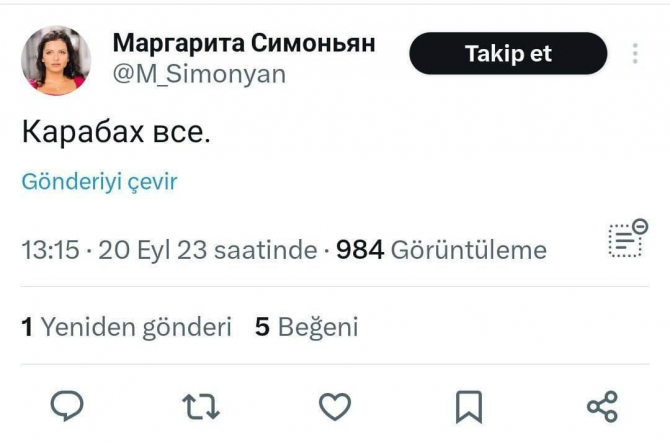Open the @M_Simonyan handle link
The width and height of the screenshot is (670, 442).
click(x=184, y=74)
